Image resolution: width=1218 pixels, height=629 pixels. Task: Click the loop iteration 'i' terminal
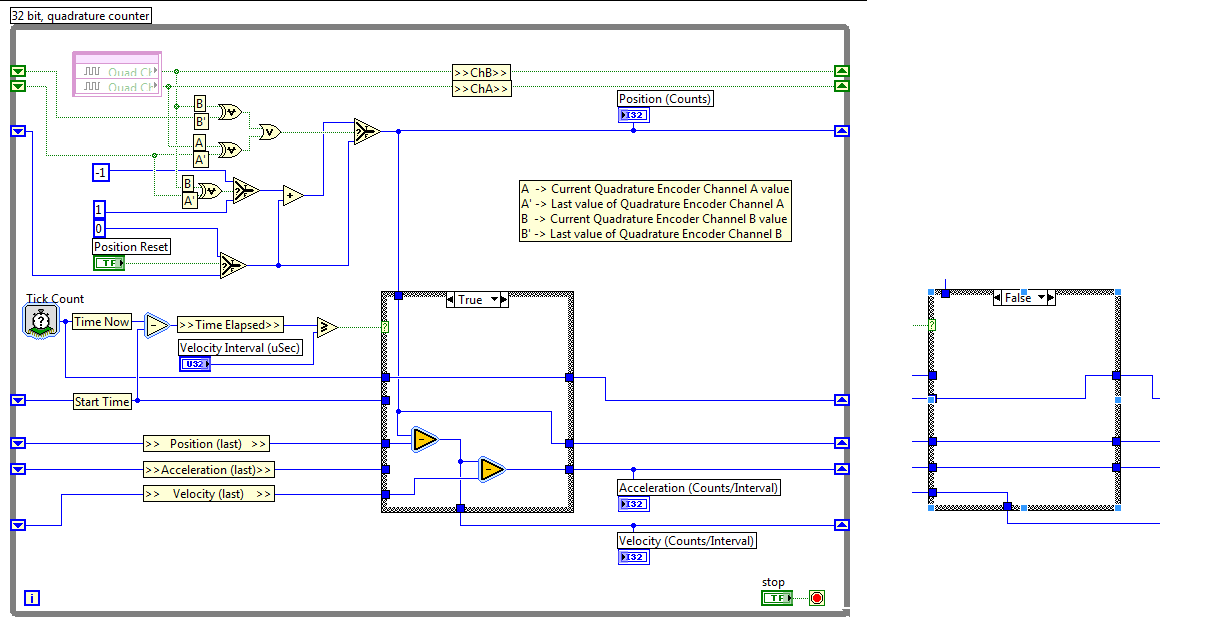click(x=32, y=598)
